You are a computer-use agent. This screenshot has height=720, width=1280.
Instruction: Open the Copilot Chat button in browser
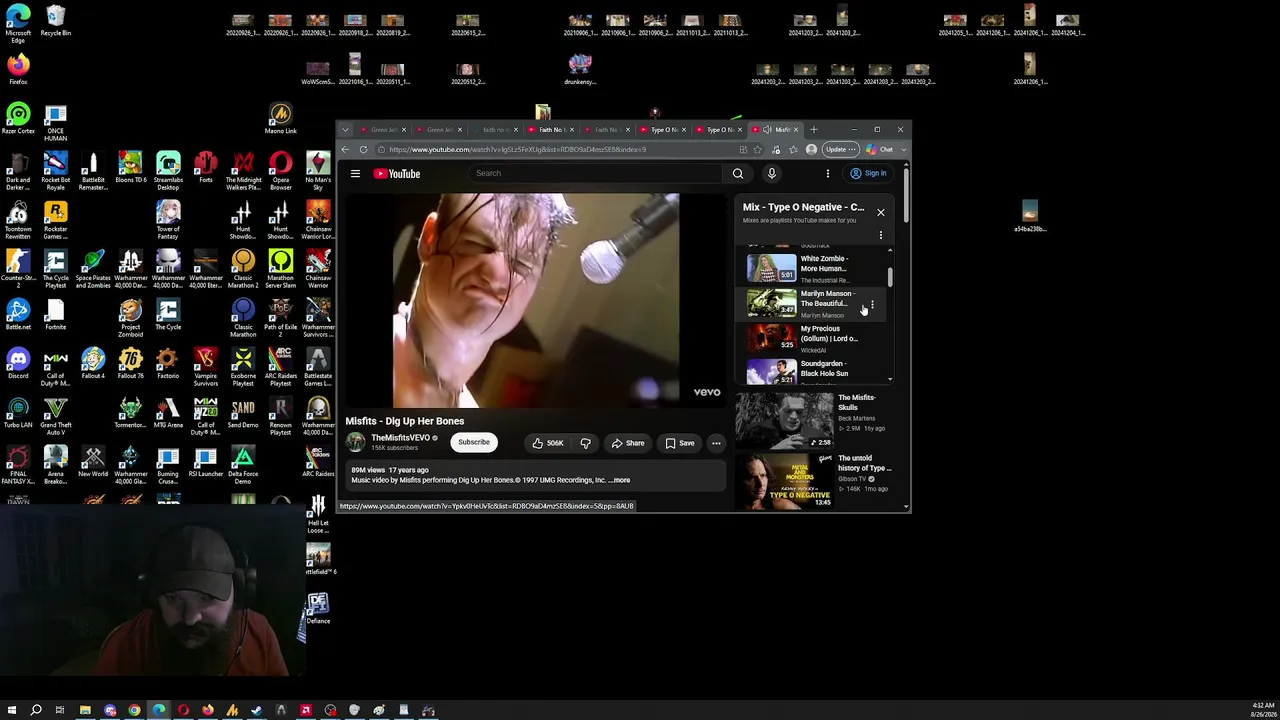880,150
